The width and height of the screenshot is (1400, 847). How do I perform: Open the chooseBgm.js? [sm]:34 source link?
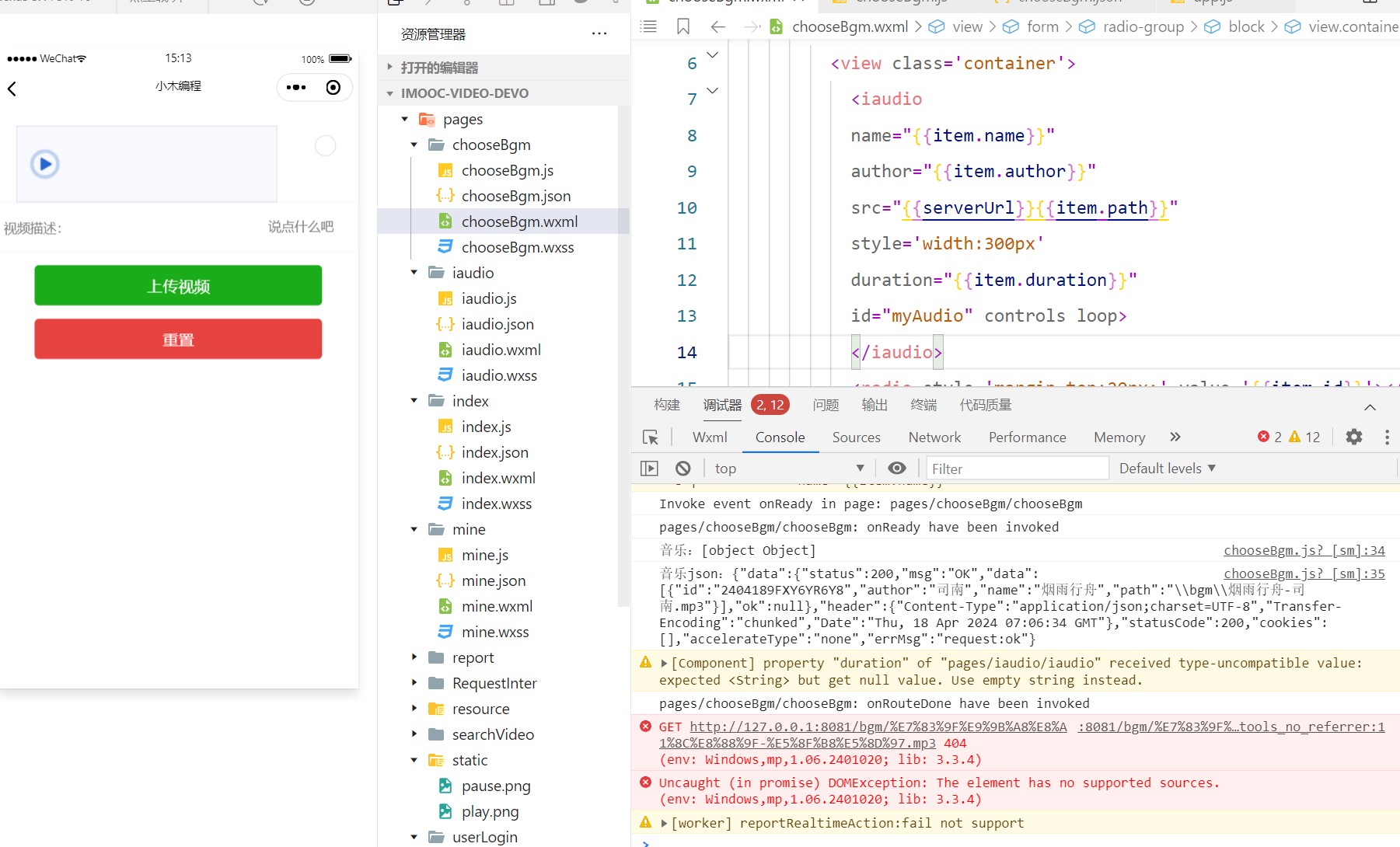point(1304,550)
